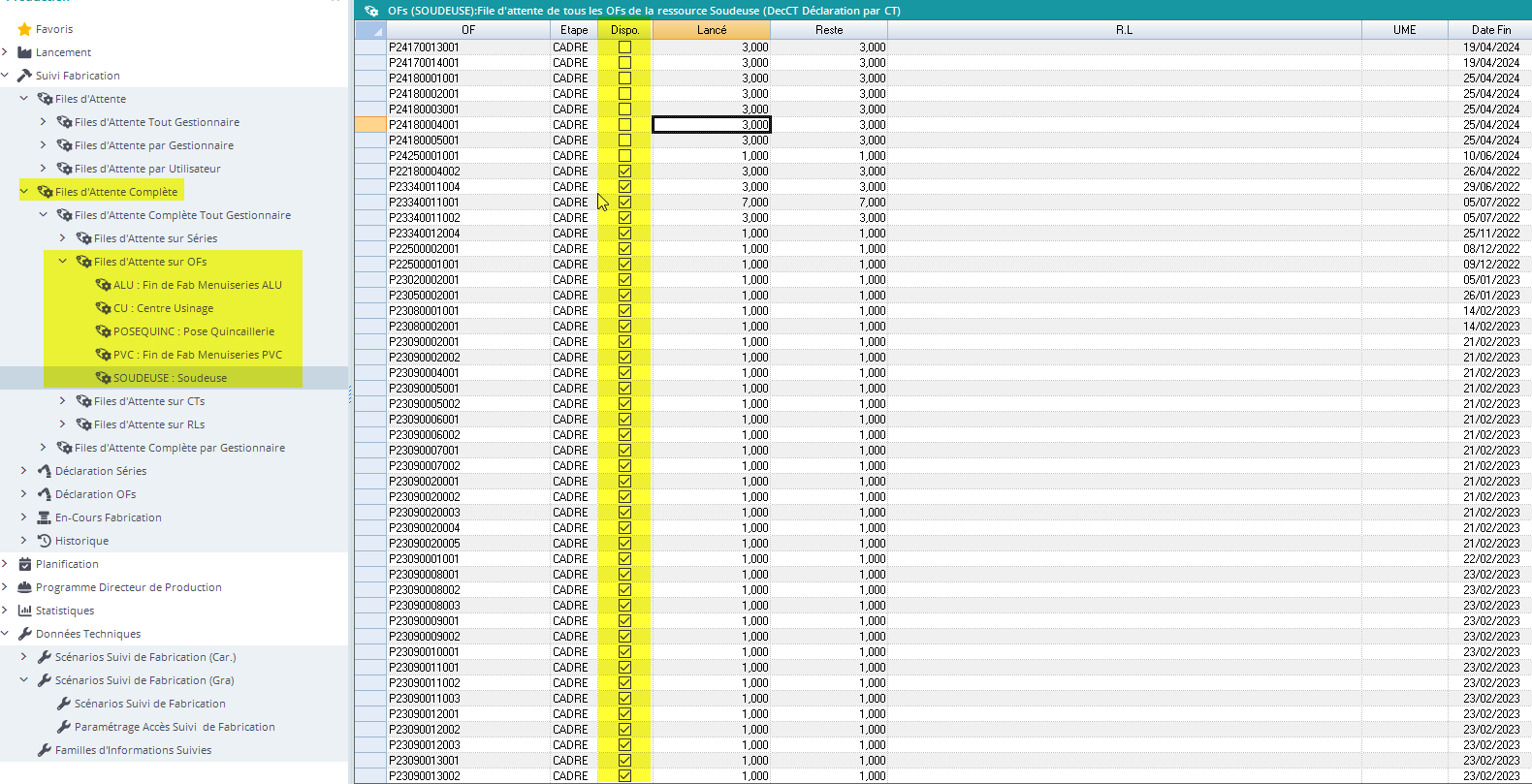Image resolution: width=1532 pixels, height=784 pixels.
Task: Click the icon next to En-Cours Fabrication
Action: click(44, 517)
